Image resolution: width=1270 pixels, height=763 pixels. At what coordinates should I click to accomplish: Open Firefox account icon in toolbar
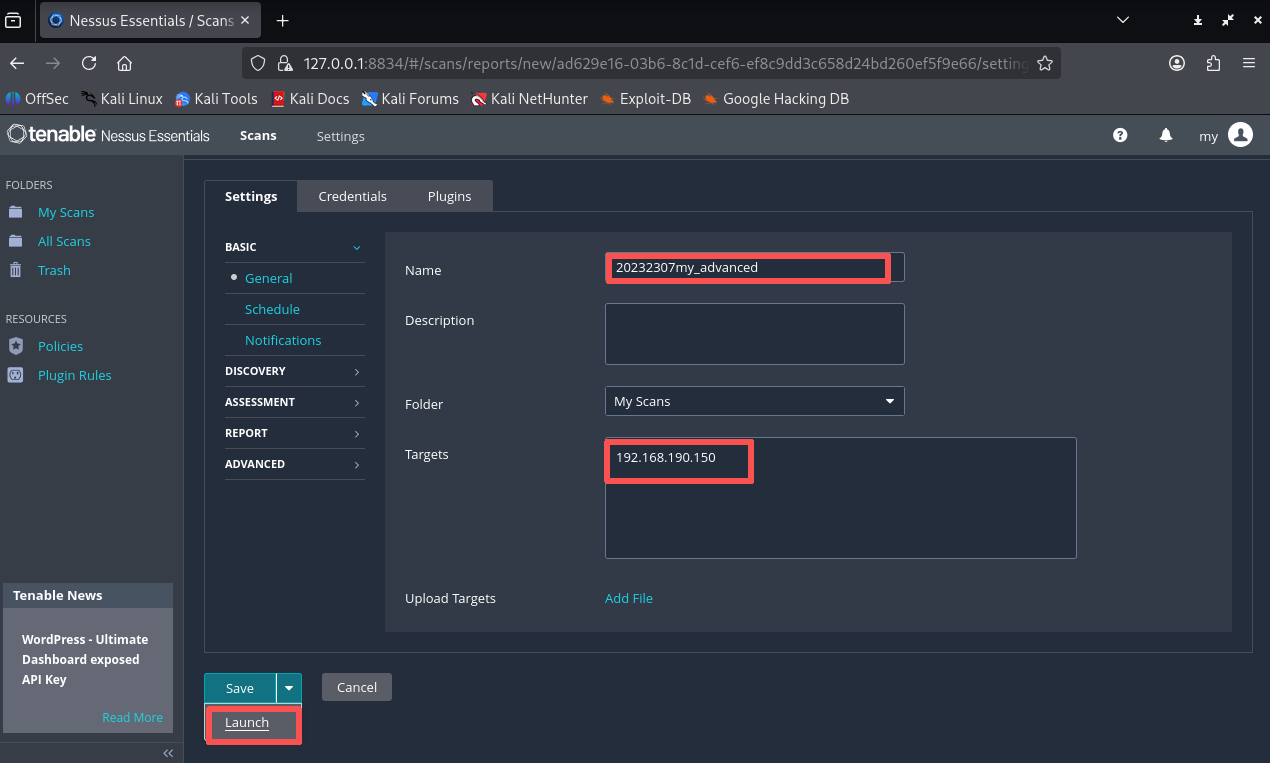[1177, 63]
